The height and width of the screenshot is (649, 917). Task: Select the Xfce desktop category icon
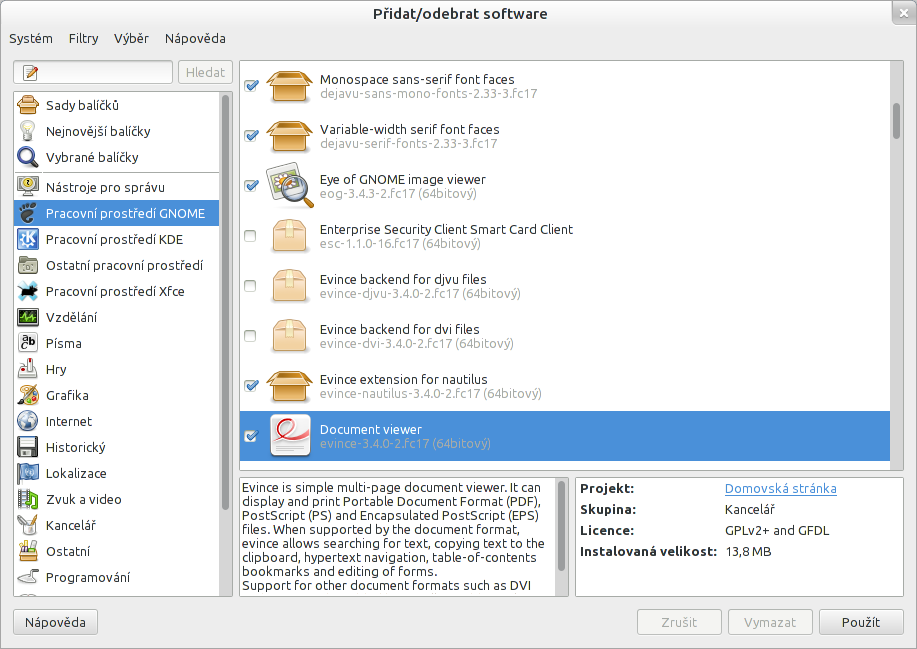pyautogui.click(x=28, y=291)
